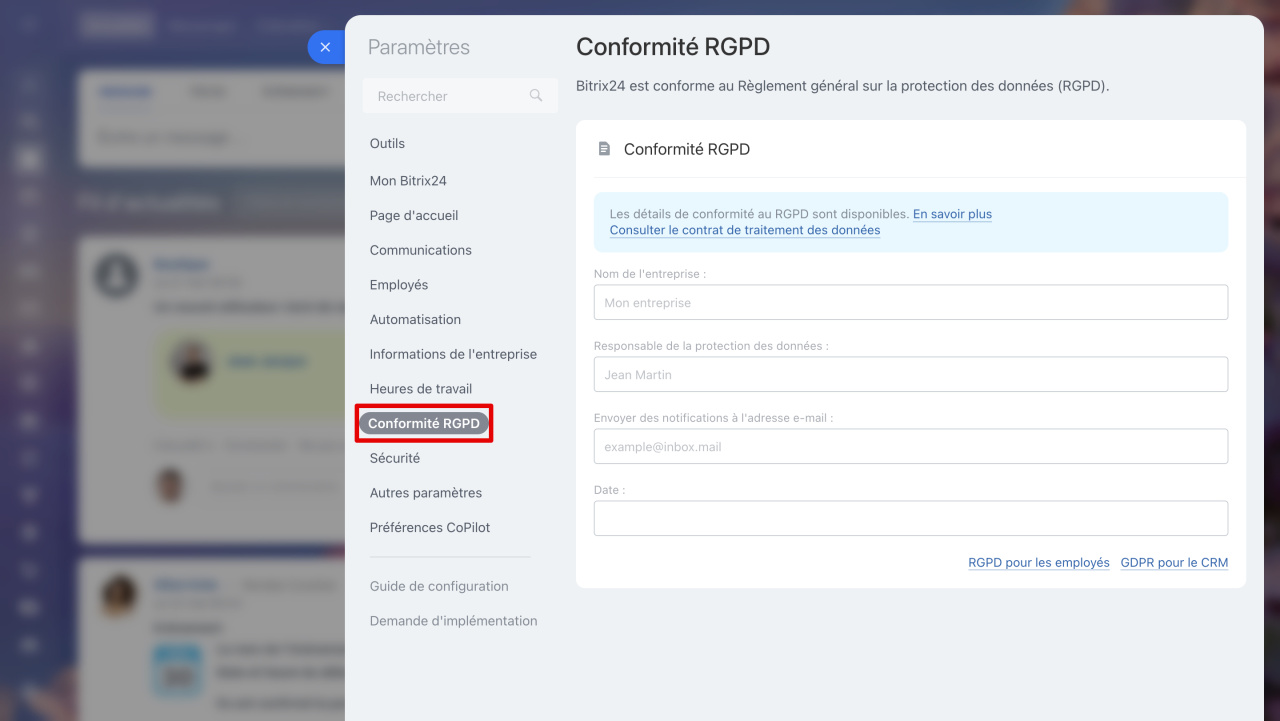Viewport: 1280px width, 721px height.
Task: Click the Paramètres panel heading
Action: click(419, 47)
